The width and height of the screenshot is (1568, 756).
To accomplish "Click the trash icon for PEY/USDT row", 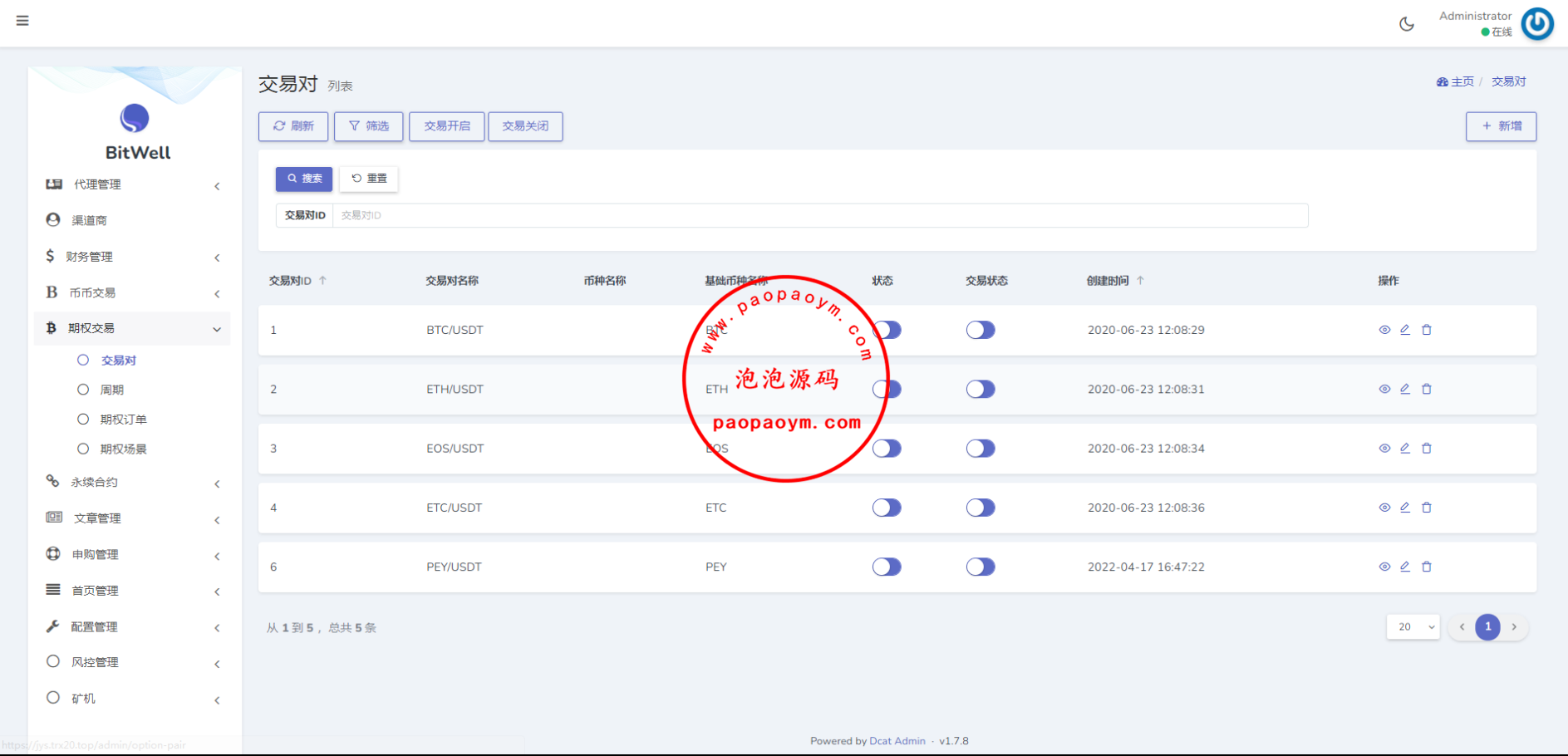I will [1427, 567].
